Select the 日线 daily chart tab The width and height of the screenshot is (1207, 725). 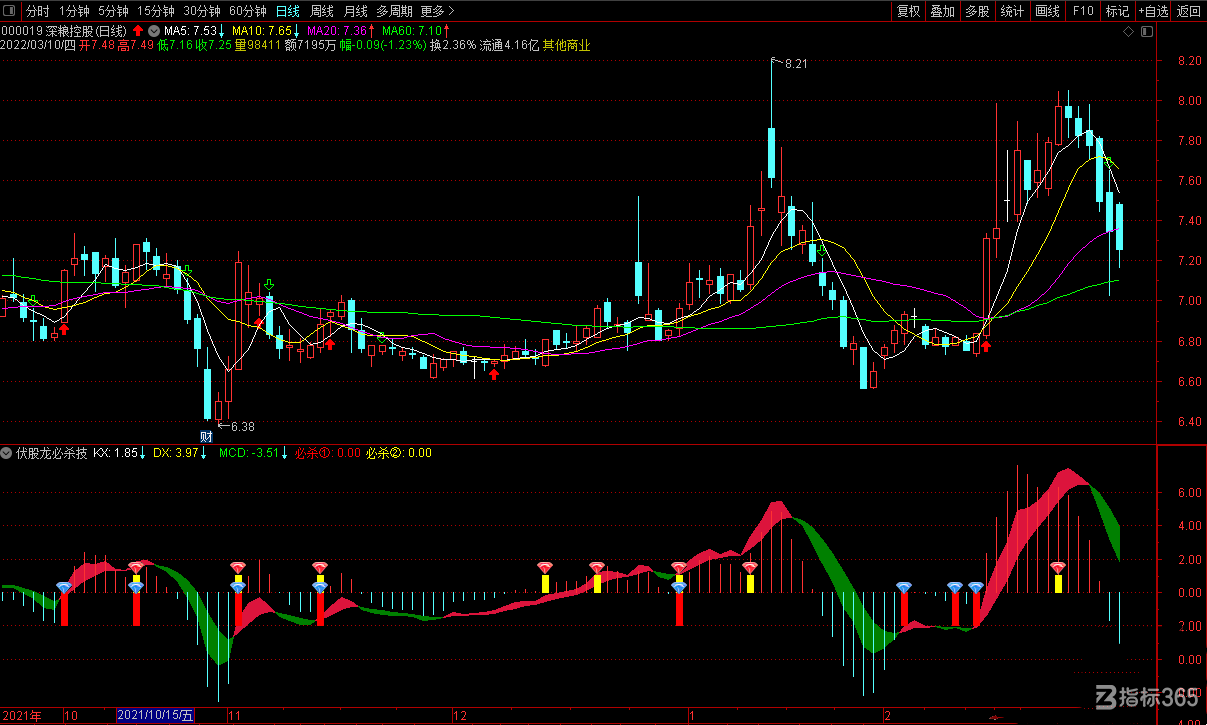coord(288,11)
